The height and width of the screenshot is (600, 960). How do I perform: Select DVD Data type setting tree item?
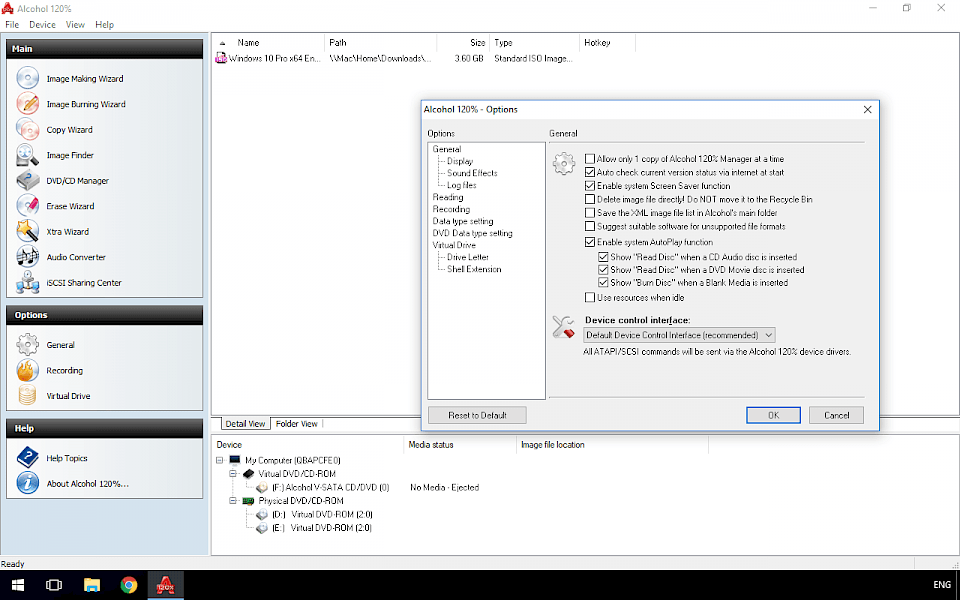[473, 233]
